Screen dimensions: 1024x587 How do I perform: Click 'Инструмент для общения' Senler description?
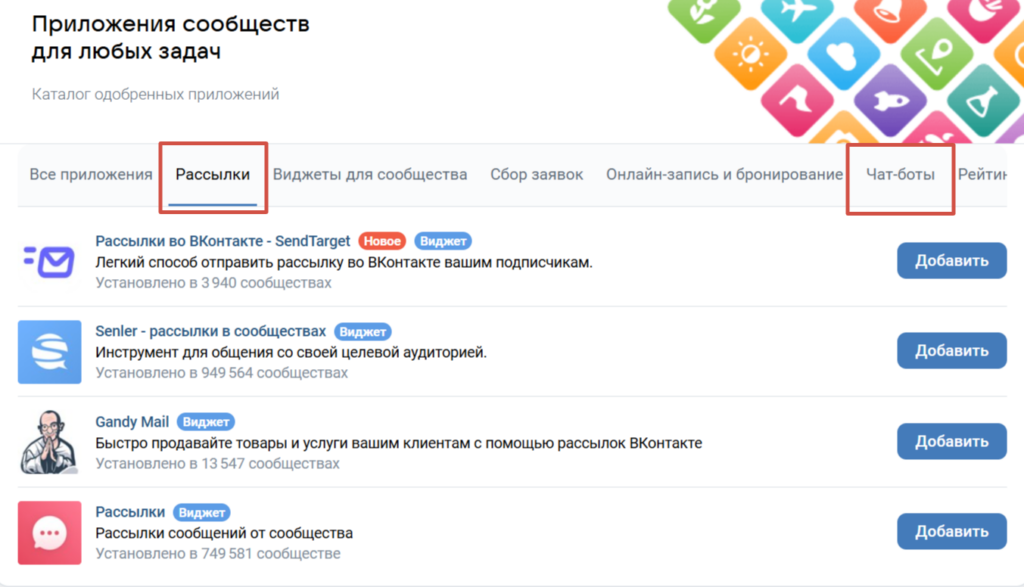(x=291, y=353)
